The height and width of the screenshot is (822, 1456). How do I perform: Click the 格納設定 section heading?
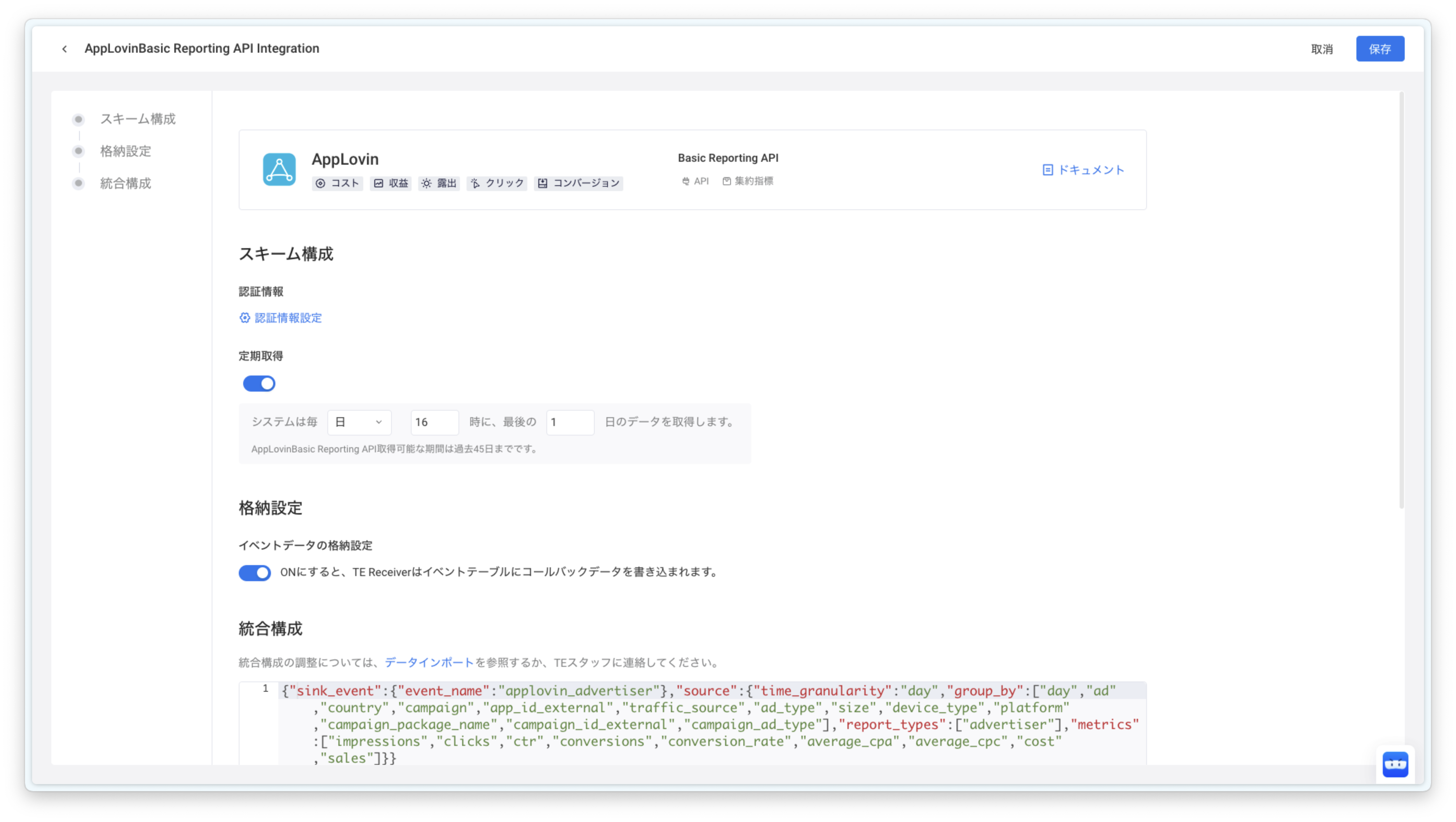(270, 508)
